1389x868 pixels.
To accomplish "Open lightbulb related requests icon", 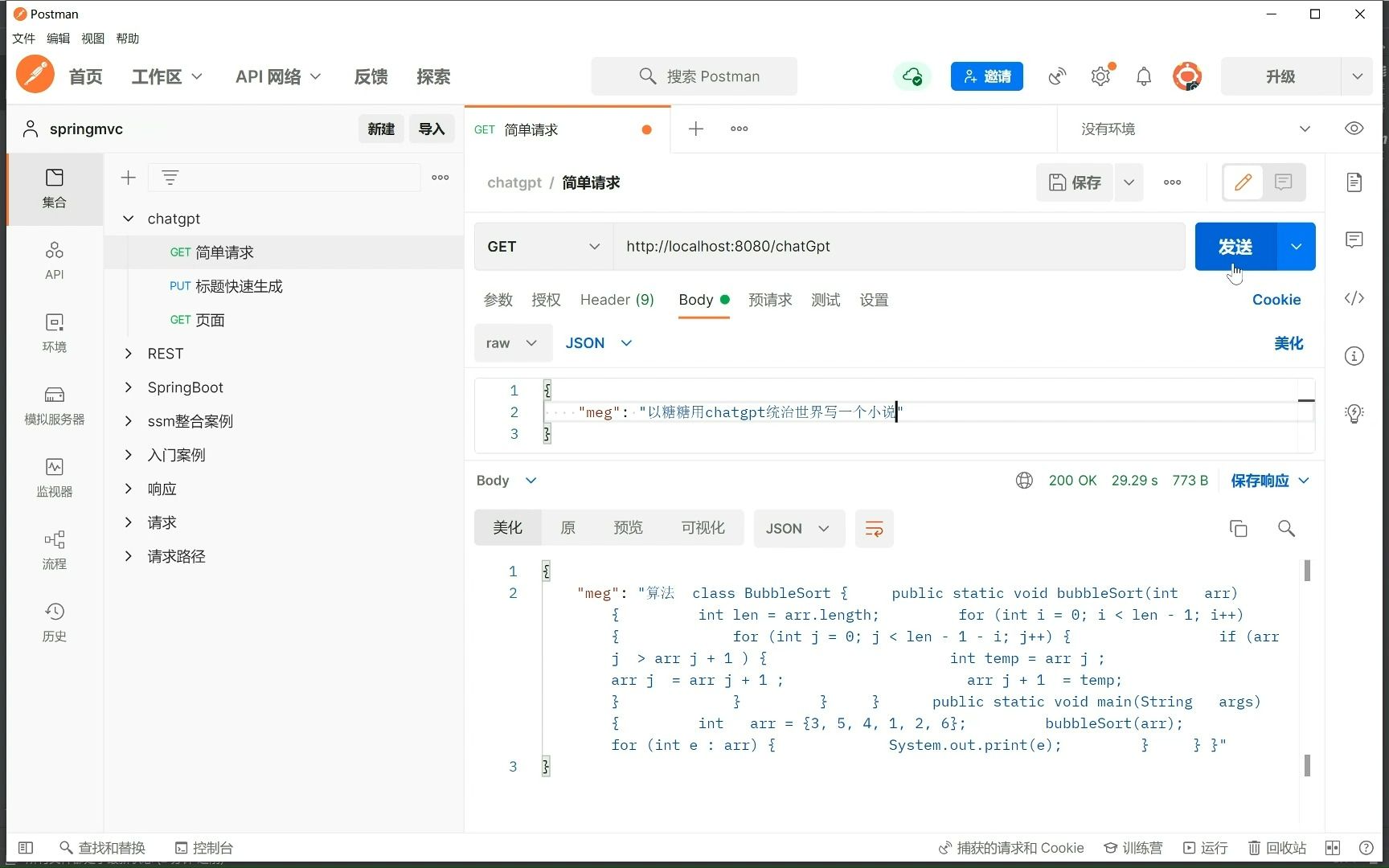I will pyautogui.click(x=1354, y=414).
